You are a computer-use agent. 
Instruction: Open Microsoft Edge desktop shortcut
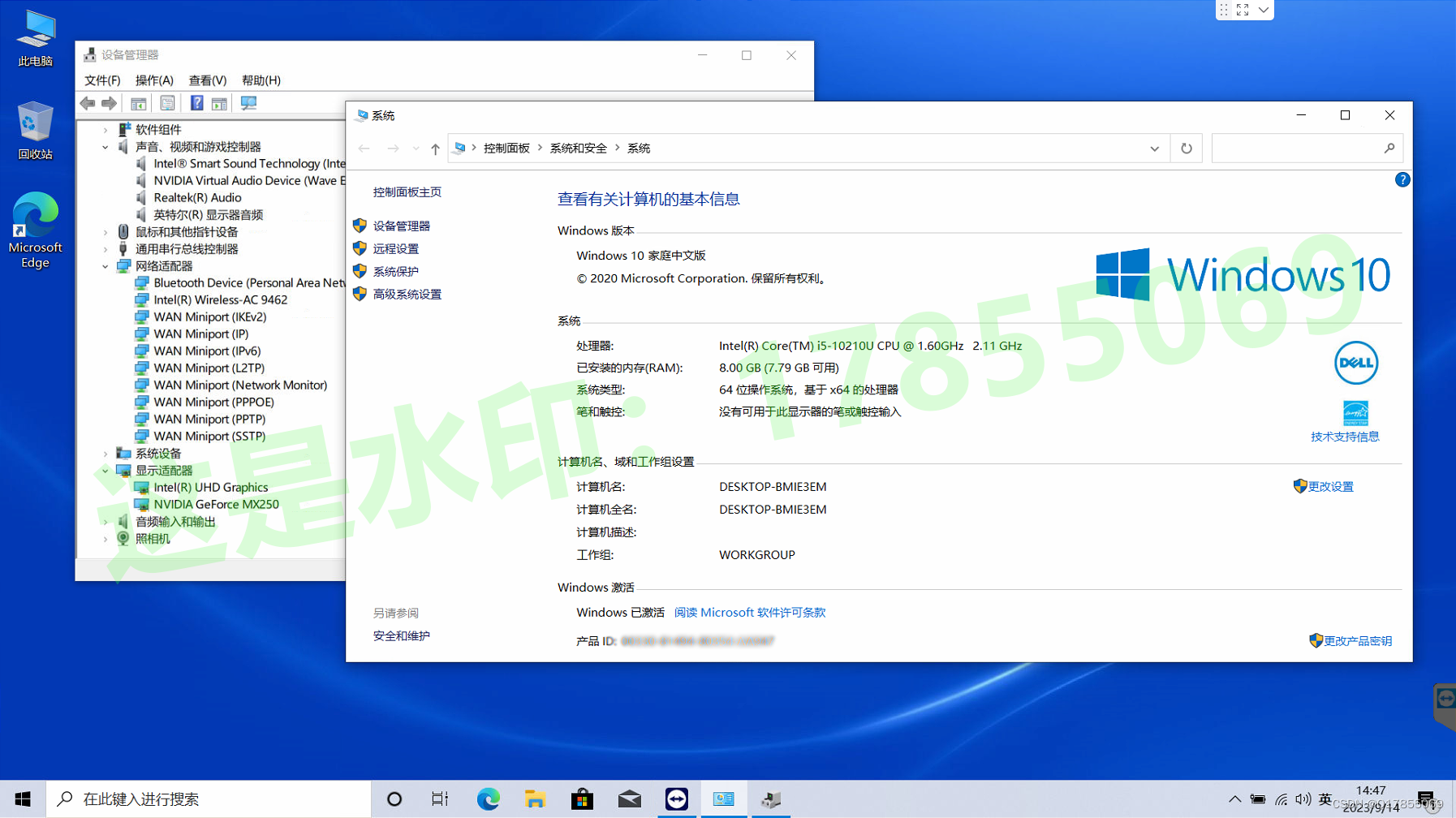[x=35, y=230]
